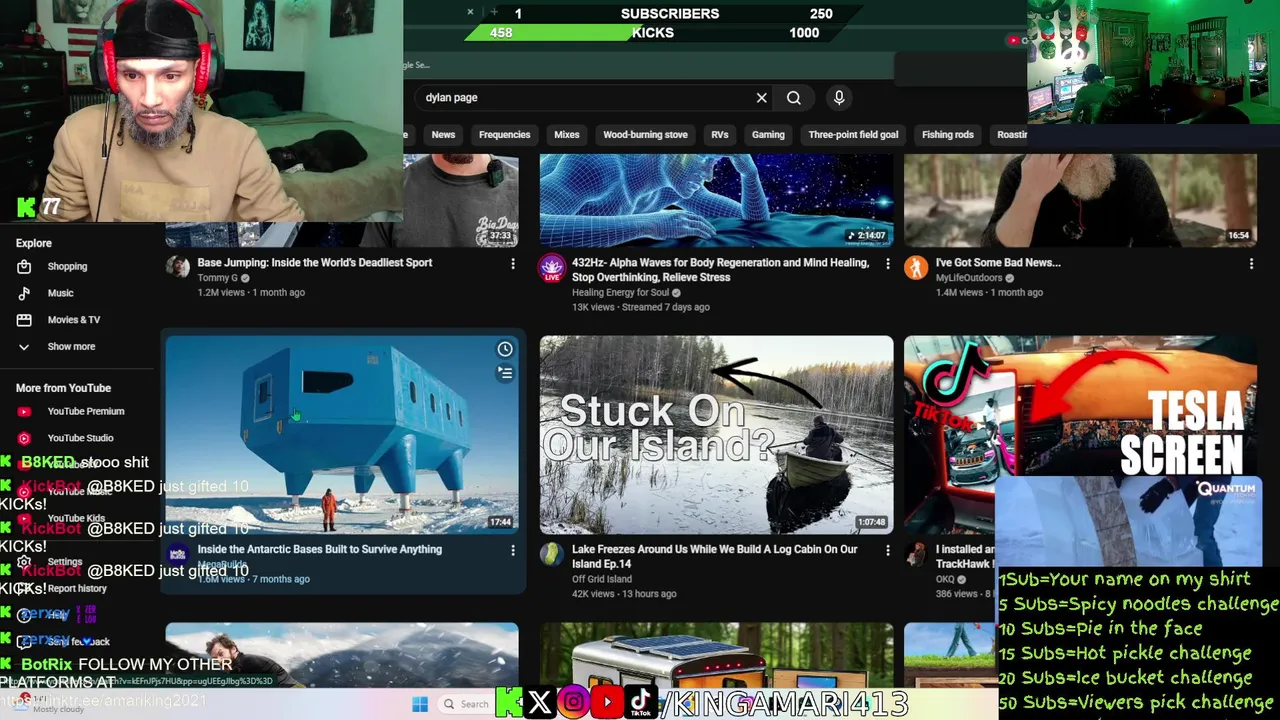Open options menu for 432Hz Alpha Waves video
1280x720 pixels.
coord(887,264)
